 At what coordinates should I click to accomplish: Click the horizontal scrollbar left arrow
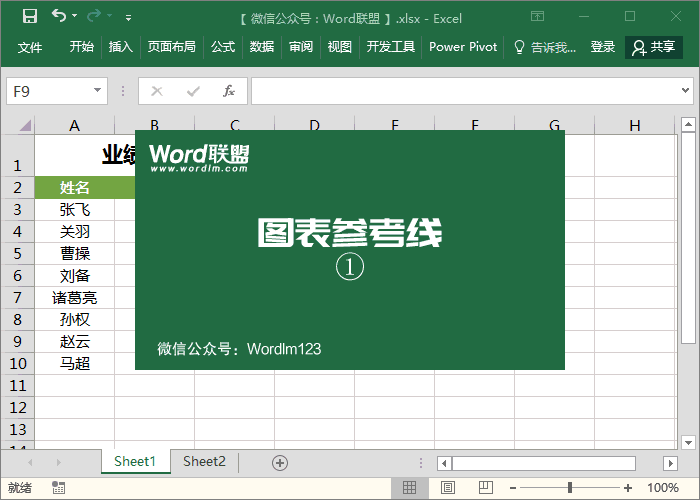[444, 463]
